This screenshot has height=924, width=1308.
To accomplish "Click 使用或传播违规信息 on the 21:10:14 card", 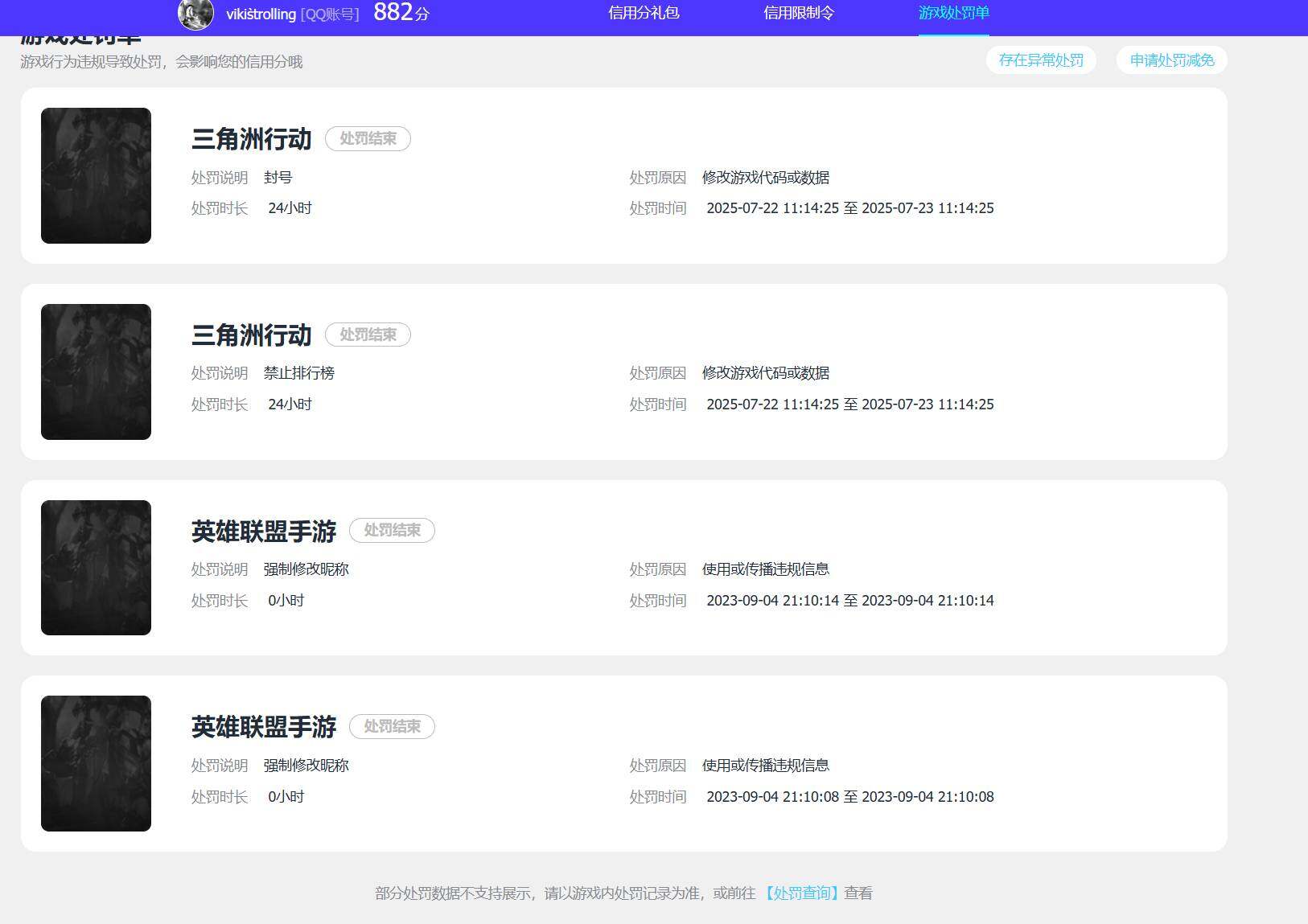I will [766, 569].
